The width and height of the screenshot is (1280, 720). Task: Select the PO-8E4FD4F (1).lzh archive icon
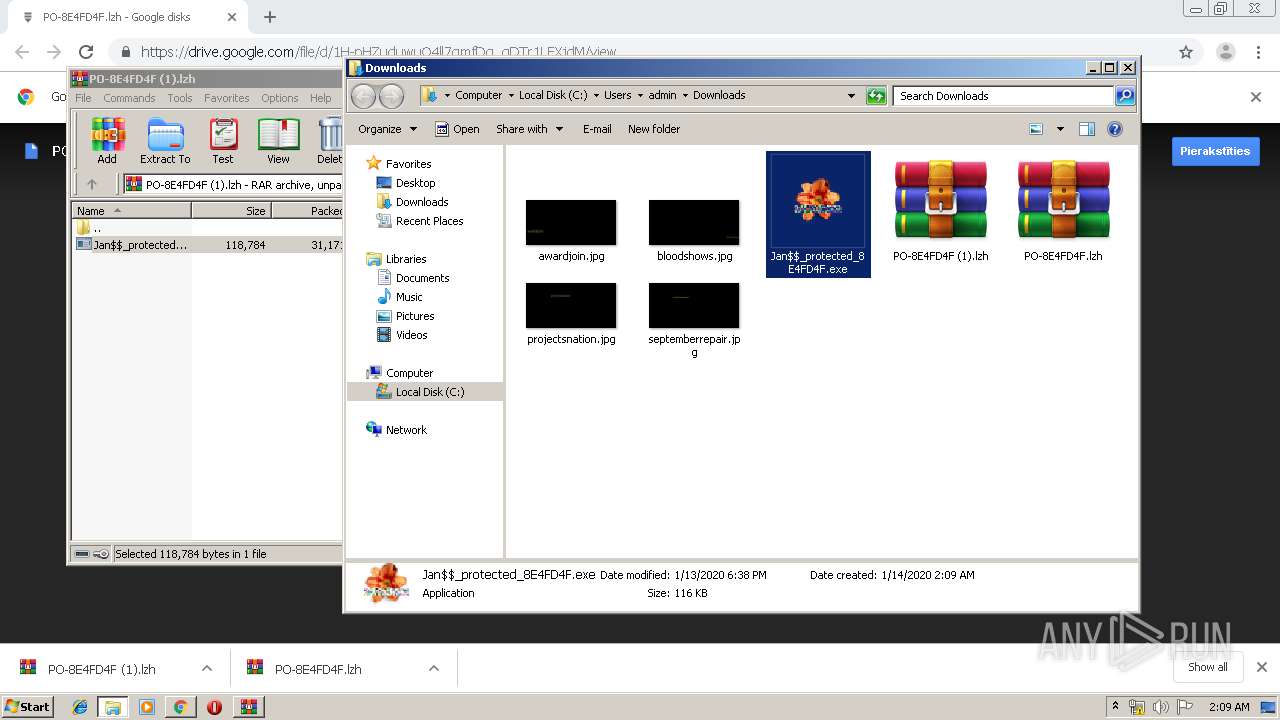pyautogui.click(x=940, y=200)
